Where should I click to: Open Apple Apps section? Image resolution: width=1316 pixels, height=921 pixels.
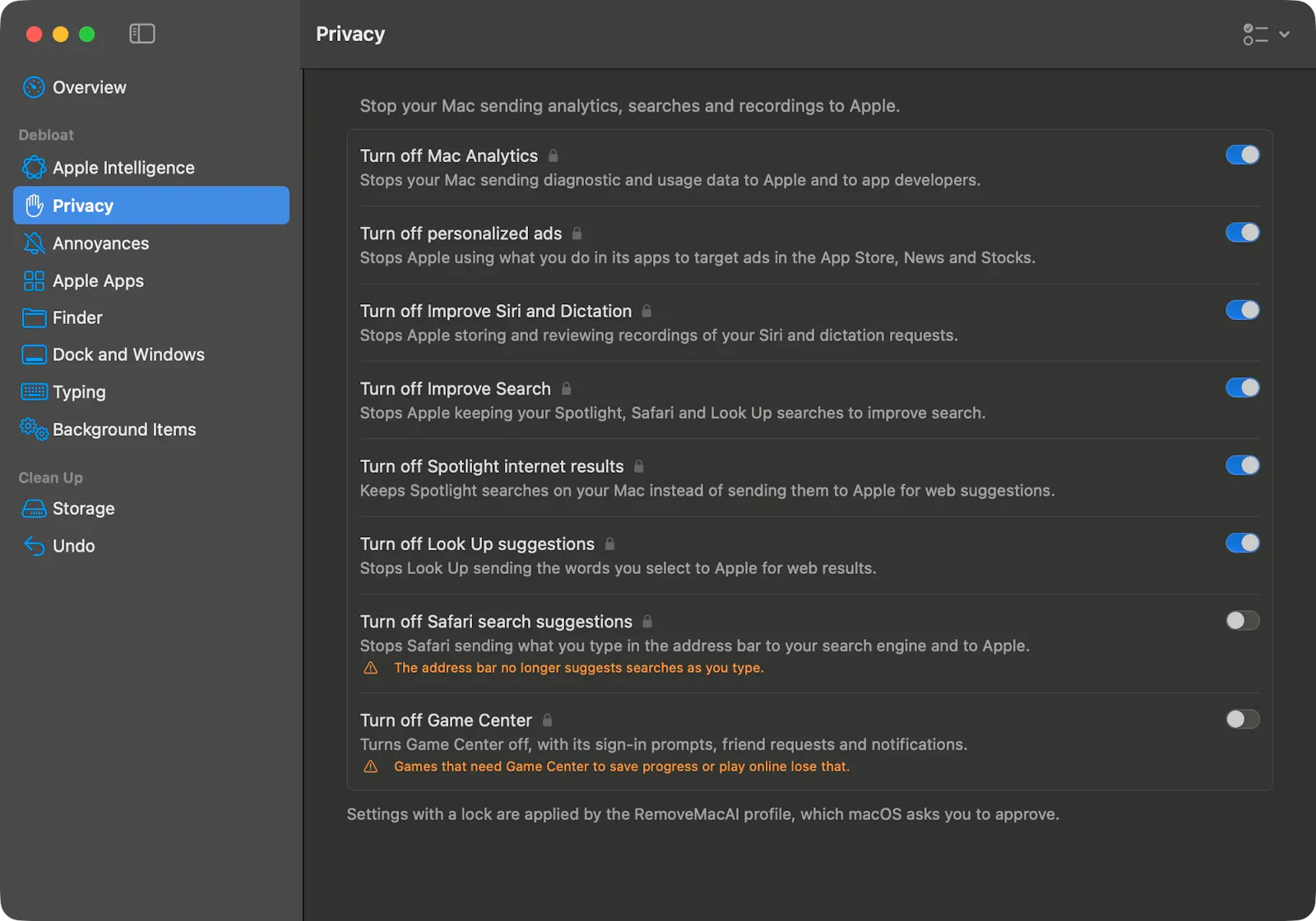tap(151, 281)
